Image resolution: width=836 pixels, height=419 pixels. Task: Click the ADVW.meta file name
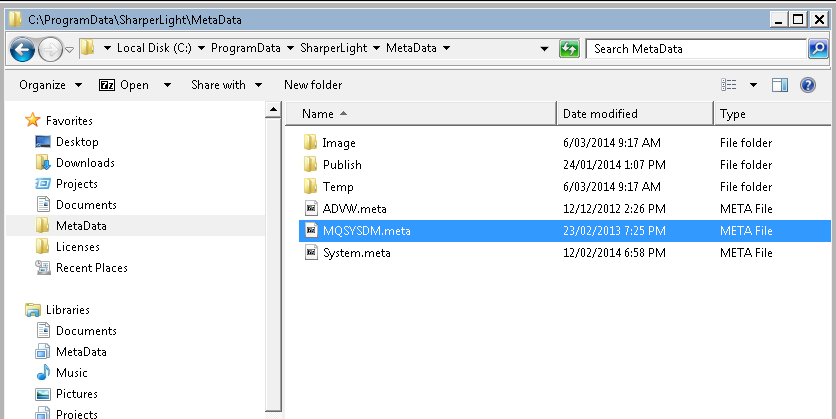(355, 209)
